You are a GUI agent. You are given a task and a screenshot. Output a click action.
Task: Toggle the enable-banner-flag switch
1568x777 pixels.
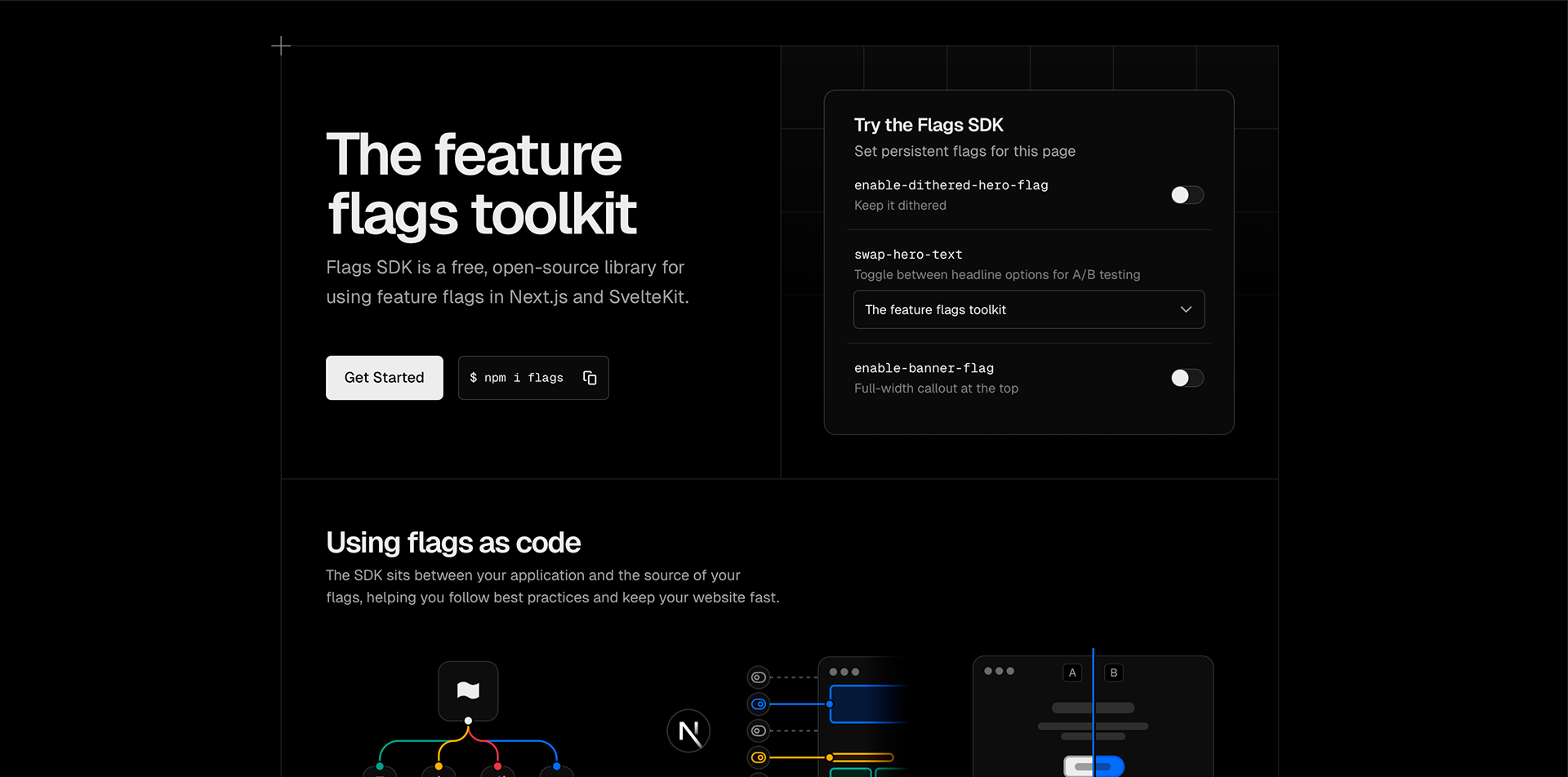pyautogui.click(x=1187, y=377)
